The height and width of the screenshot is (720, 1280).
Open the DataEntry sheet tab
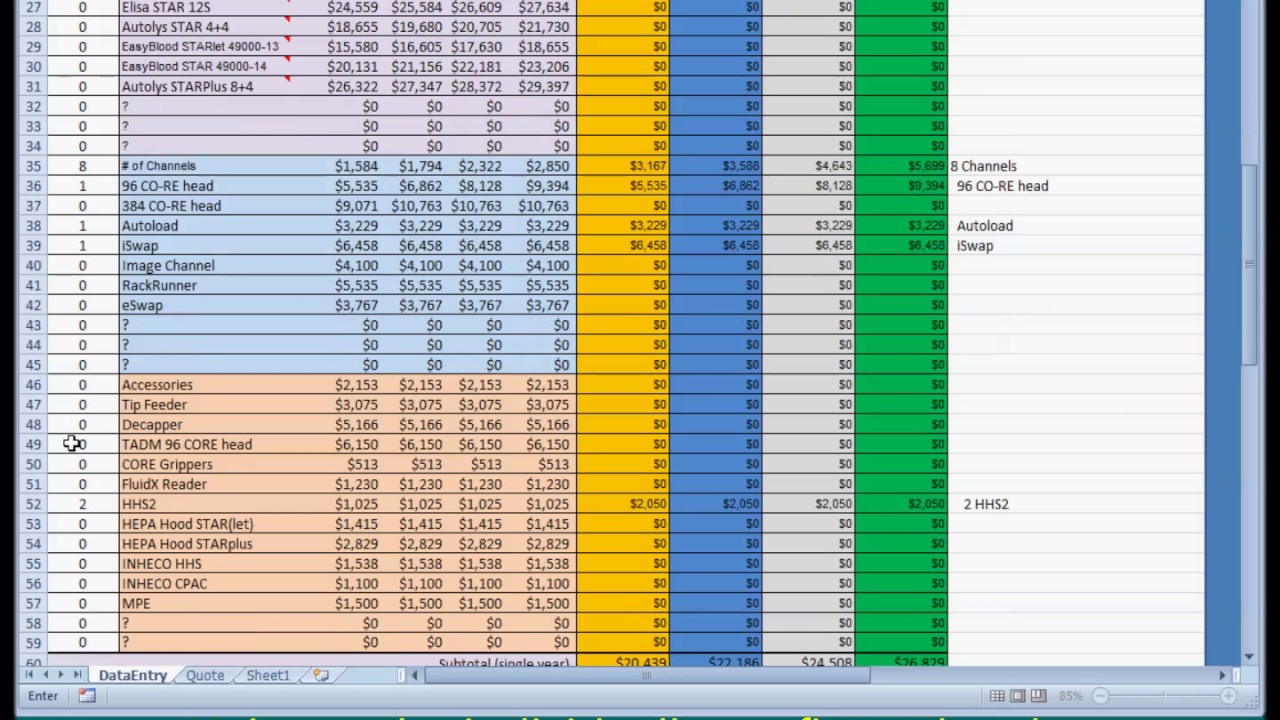[x=133, y=676]
